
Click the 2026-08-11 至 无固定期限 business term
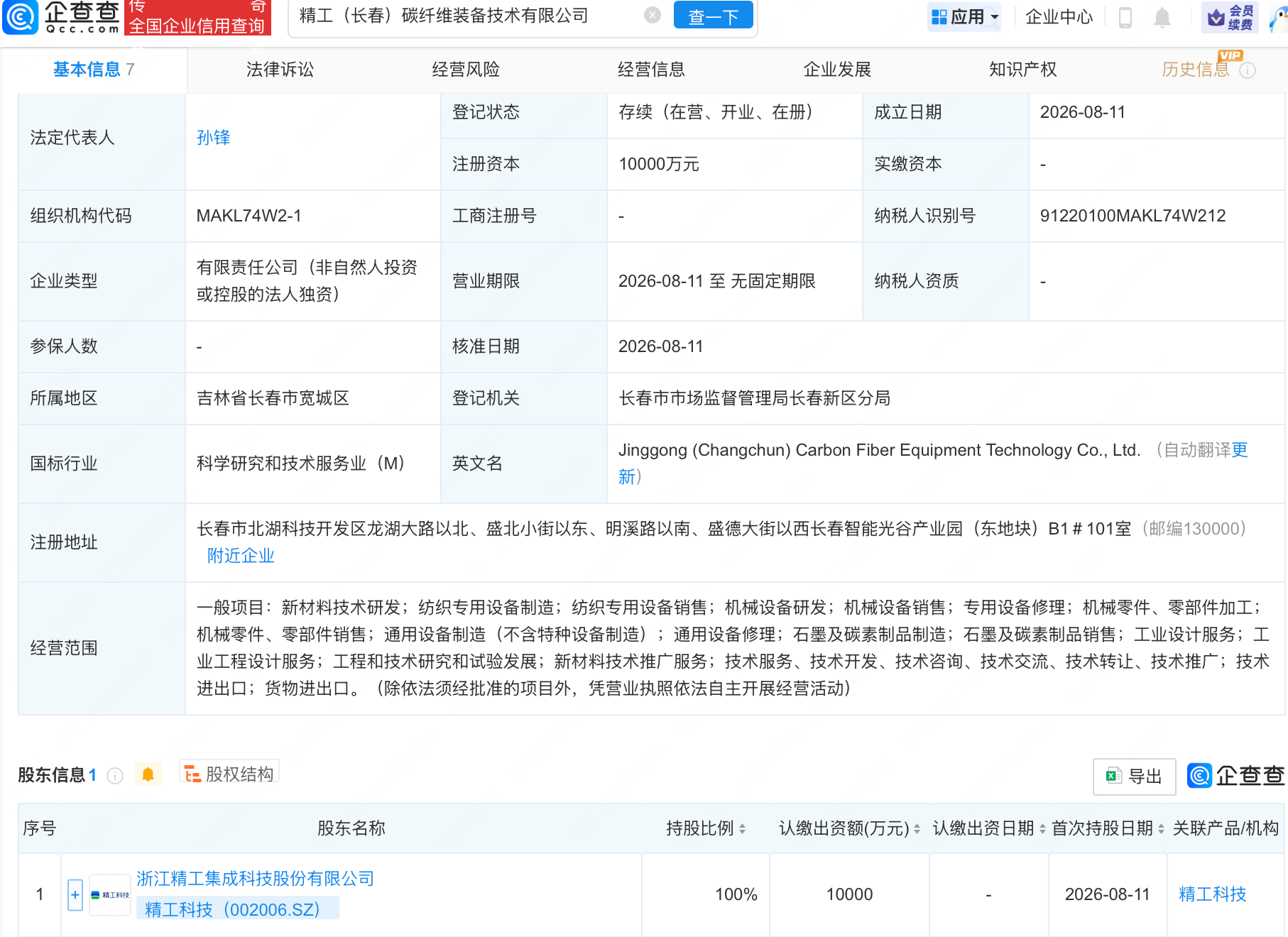[x=716, y=281]
